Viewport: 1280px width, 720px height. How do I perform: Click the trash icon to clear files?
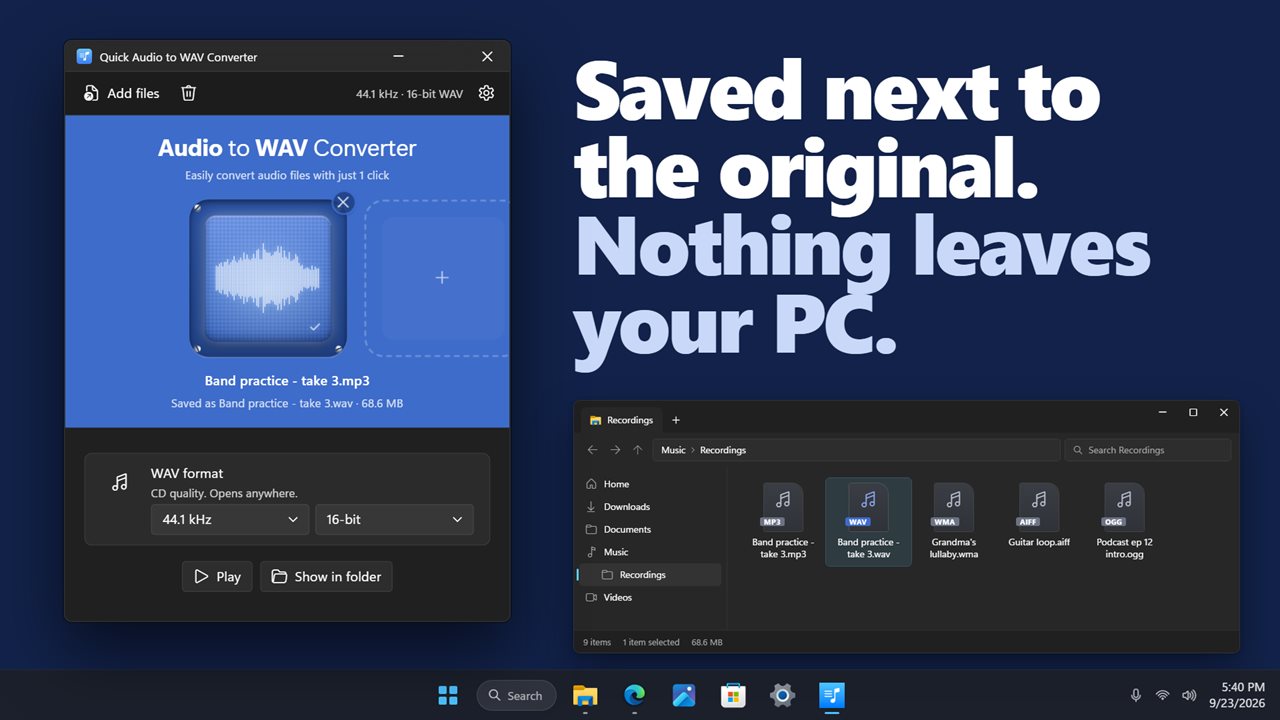pos(188,93)
